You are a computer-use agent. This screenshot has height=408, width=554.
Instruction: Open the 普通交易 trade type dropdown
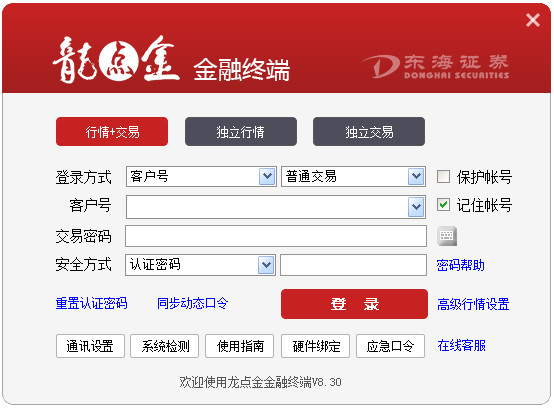pos(416,176)
